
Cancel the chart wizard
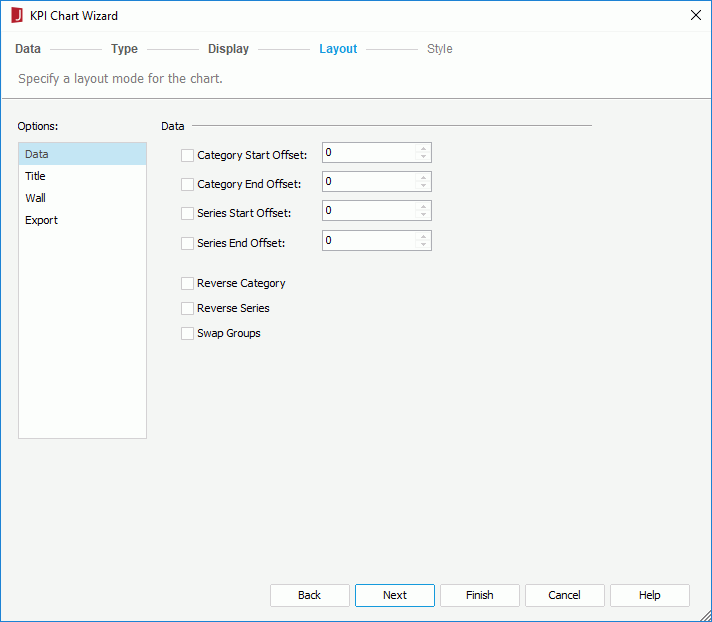tap(564, 595)
